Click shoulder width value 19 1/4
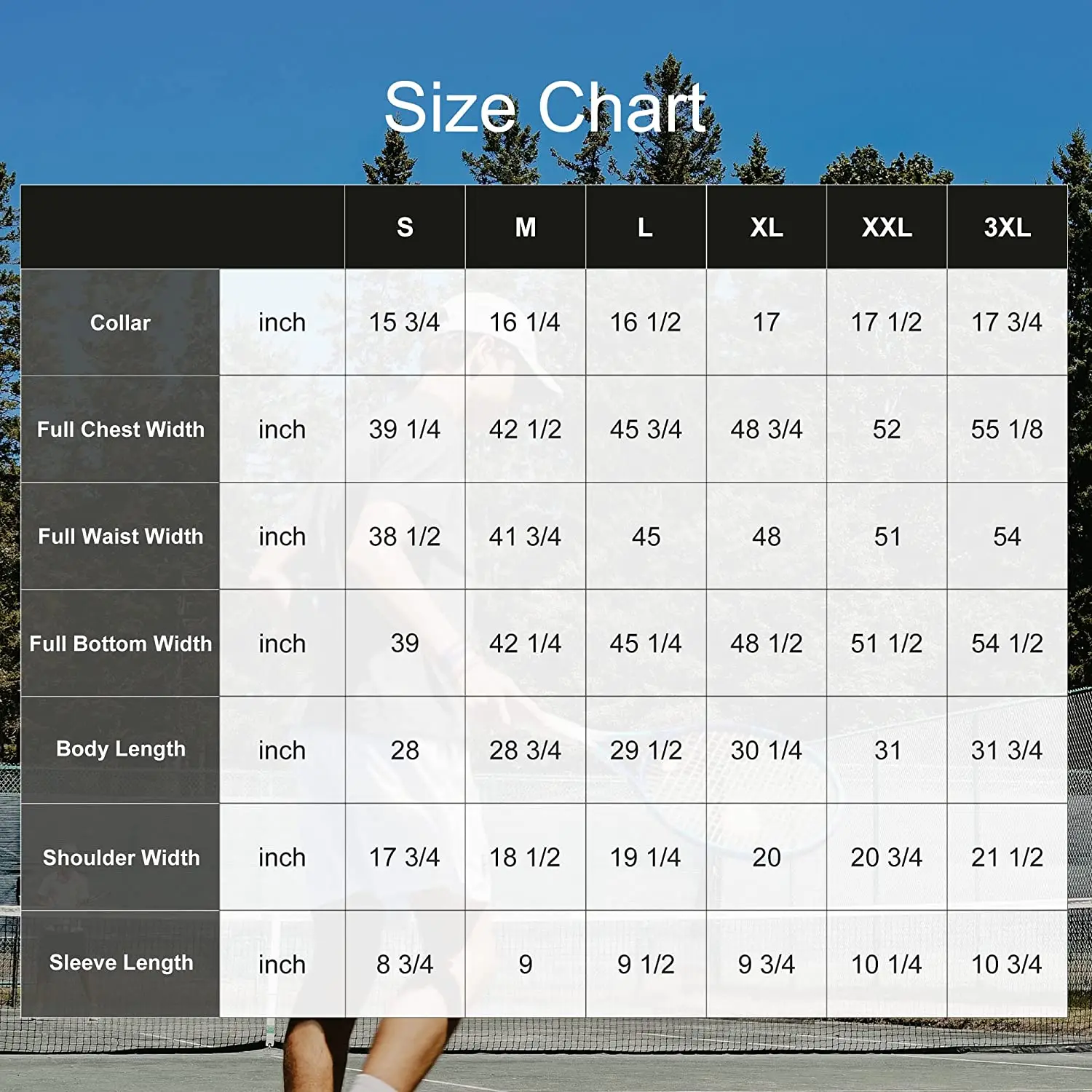This screenshot has height=1092, width=1092. click(x=646, y=858)
